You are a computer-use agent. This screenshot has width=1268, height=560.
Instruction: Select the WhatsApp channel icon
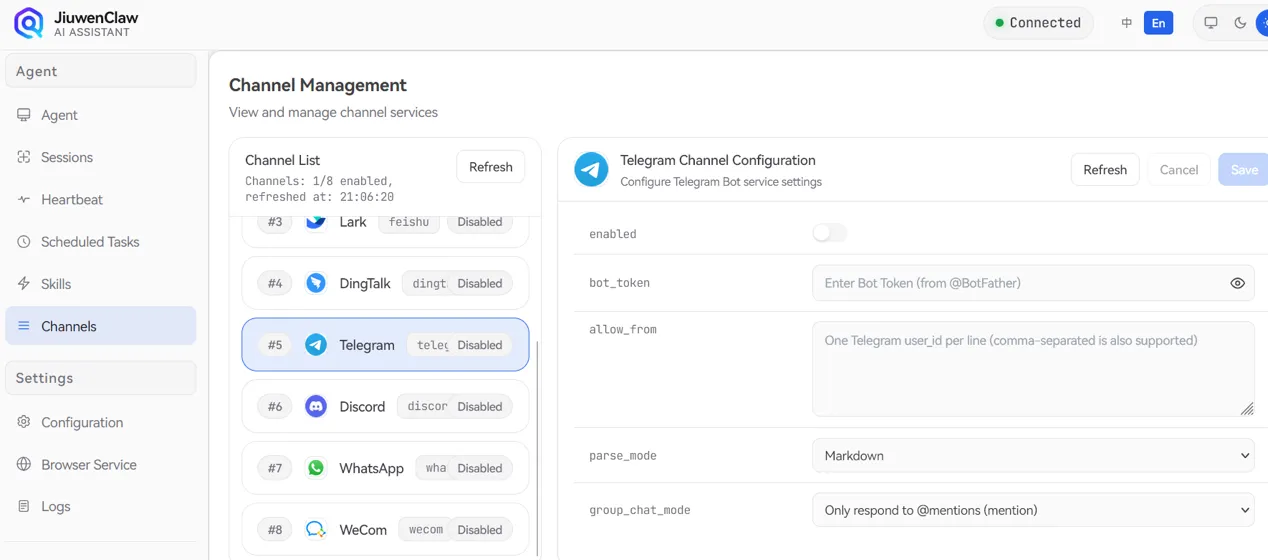316,468
